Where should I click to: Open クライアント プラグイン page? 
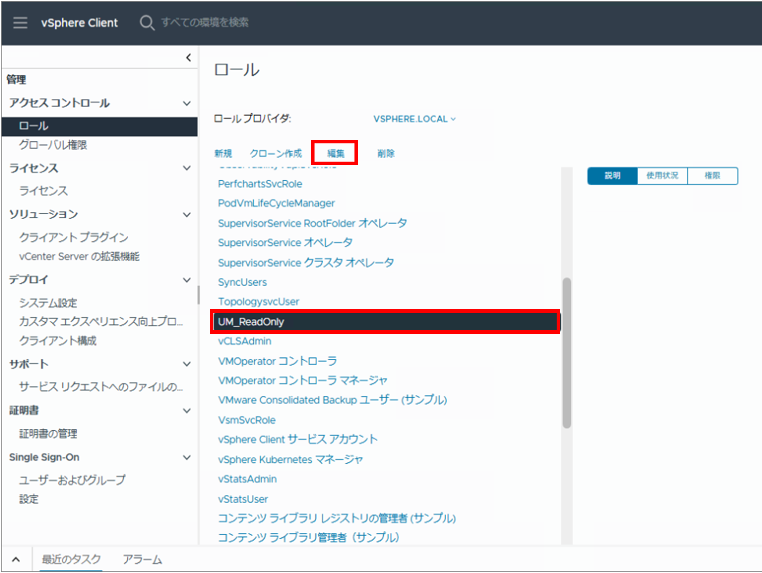click(73, 237)
